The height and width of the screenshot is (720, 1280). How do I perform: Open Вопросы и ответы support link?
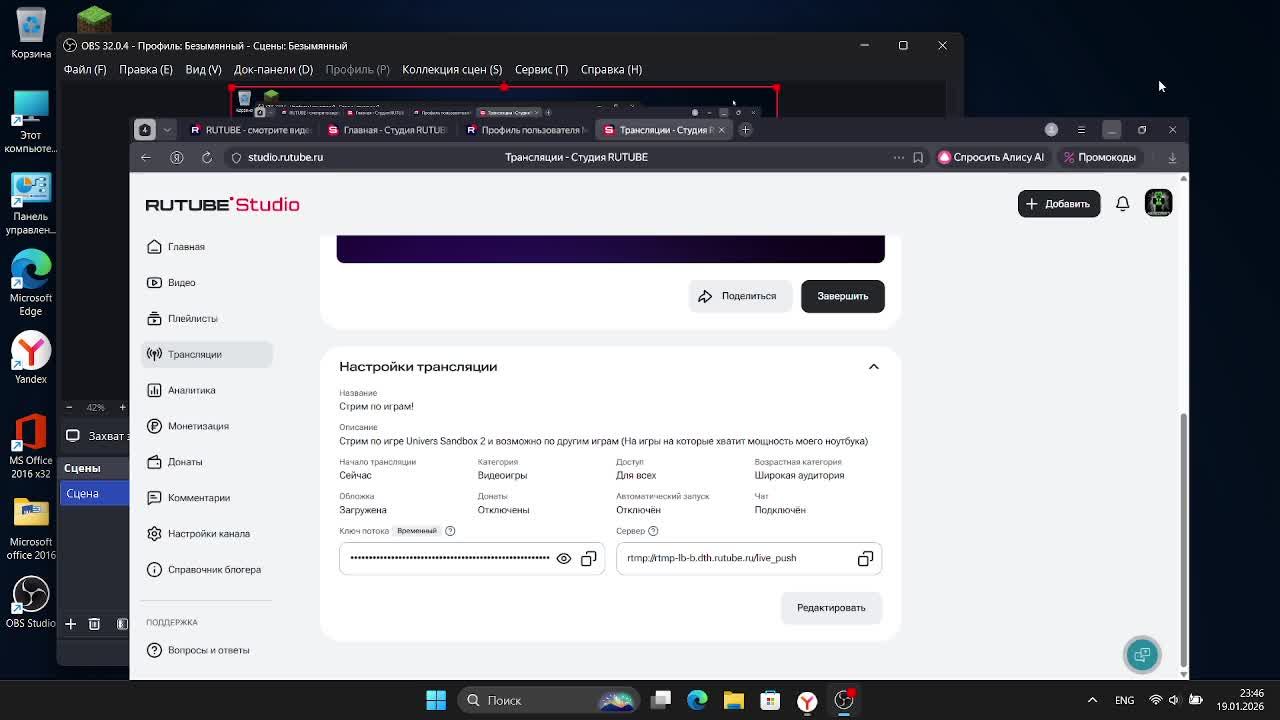(207, 650)
